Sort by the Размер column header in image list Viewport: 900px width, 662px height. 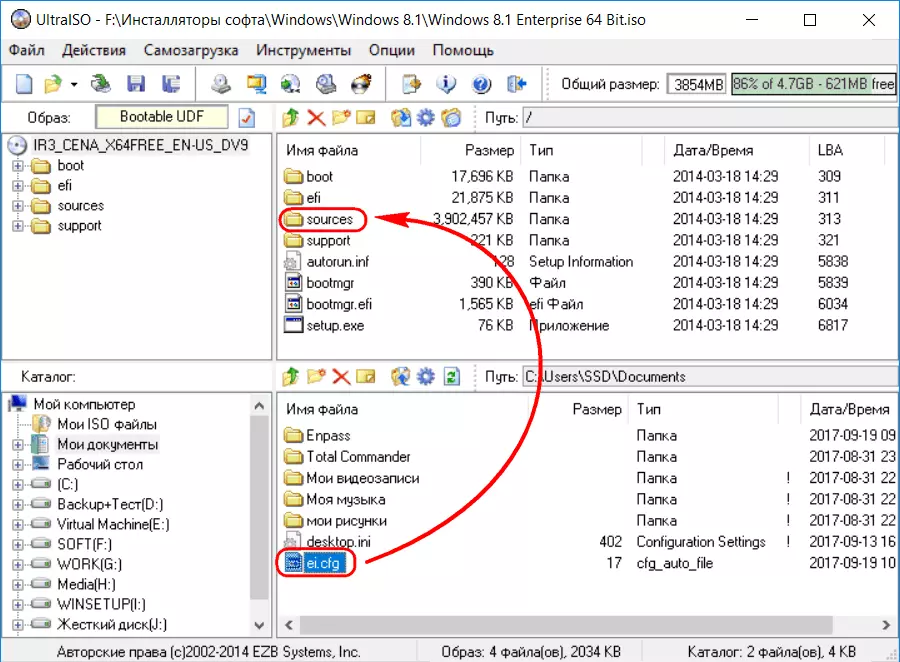point(489,150)
